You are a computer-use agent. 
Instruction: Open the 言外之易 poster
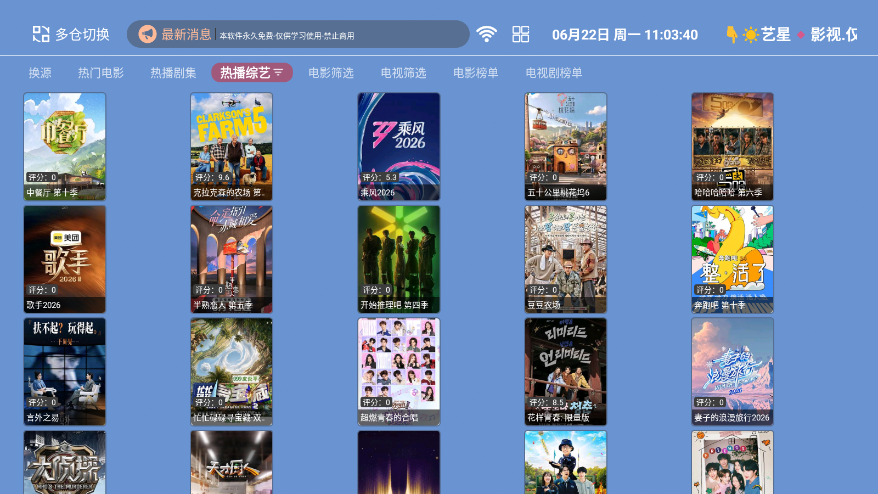click(64, 371)
